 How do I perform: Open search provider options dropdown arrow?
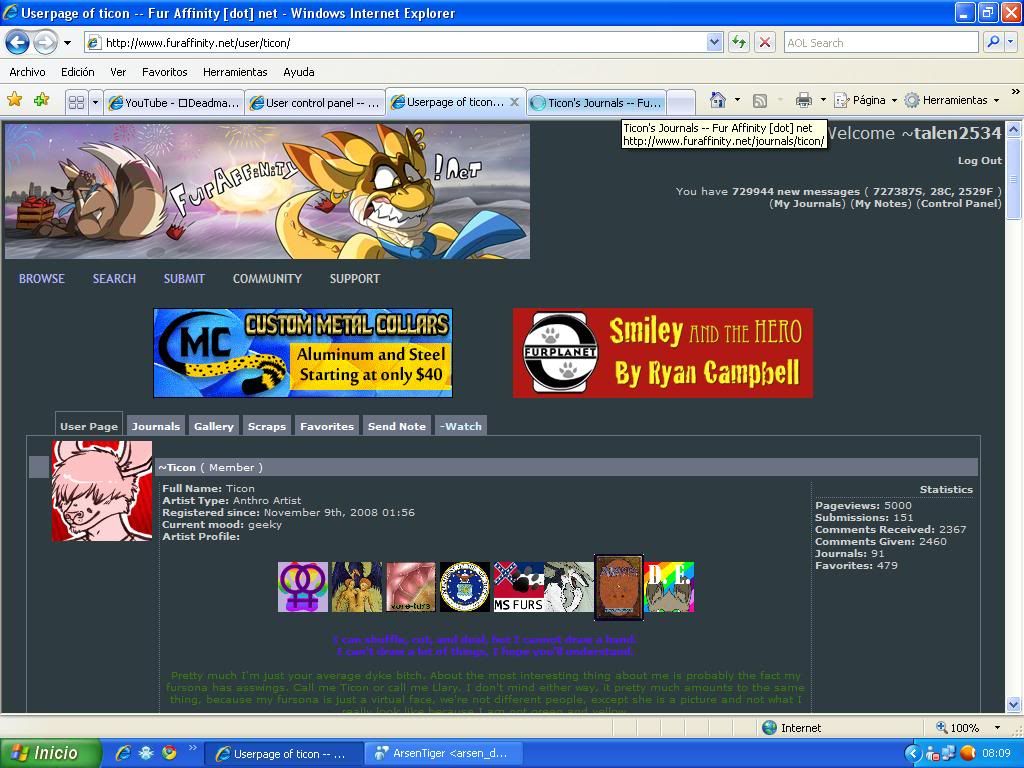[1010, 42]
